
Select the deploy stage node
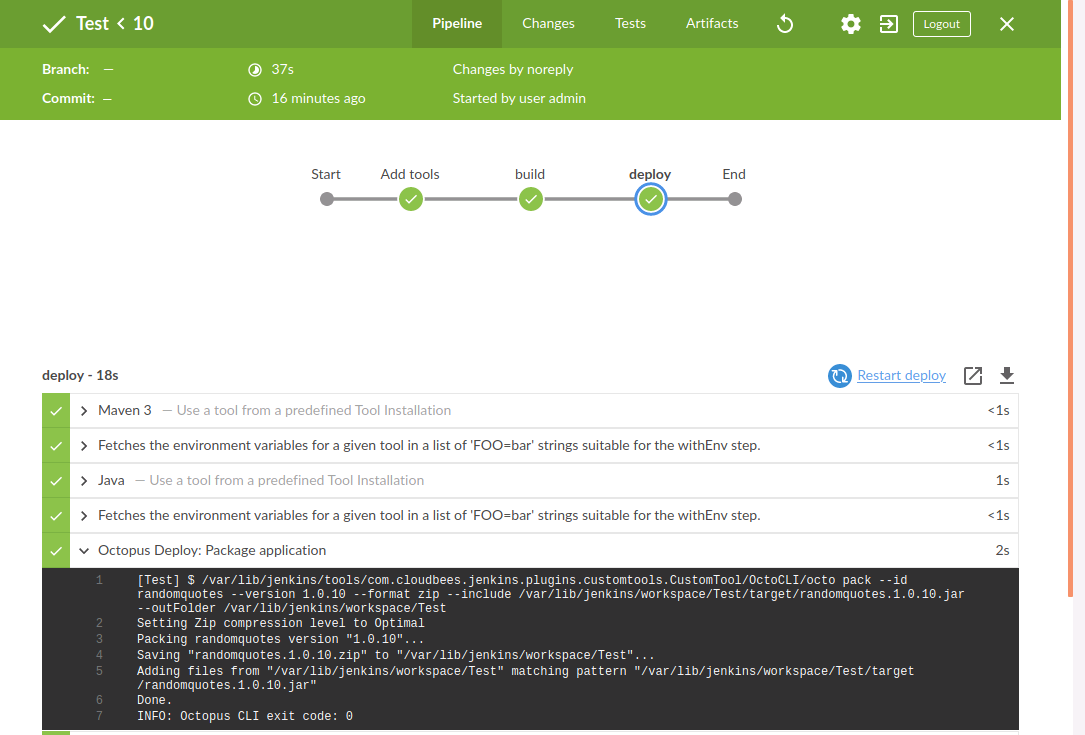click(651, 199)
